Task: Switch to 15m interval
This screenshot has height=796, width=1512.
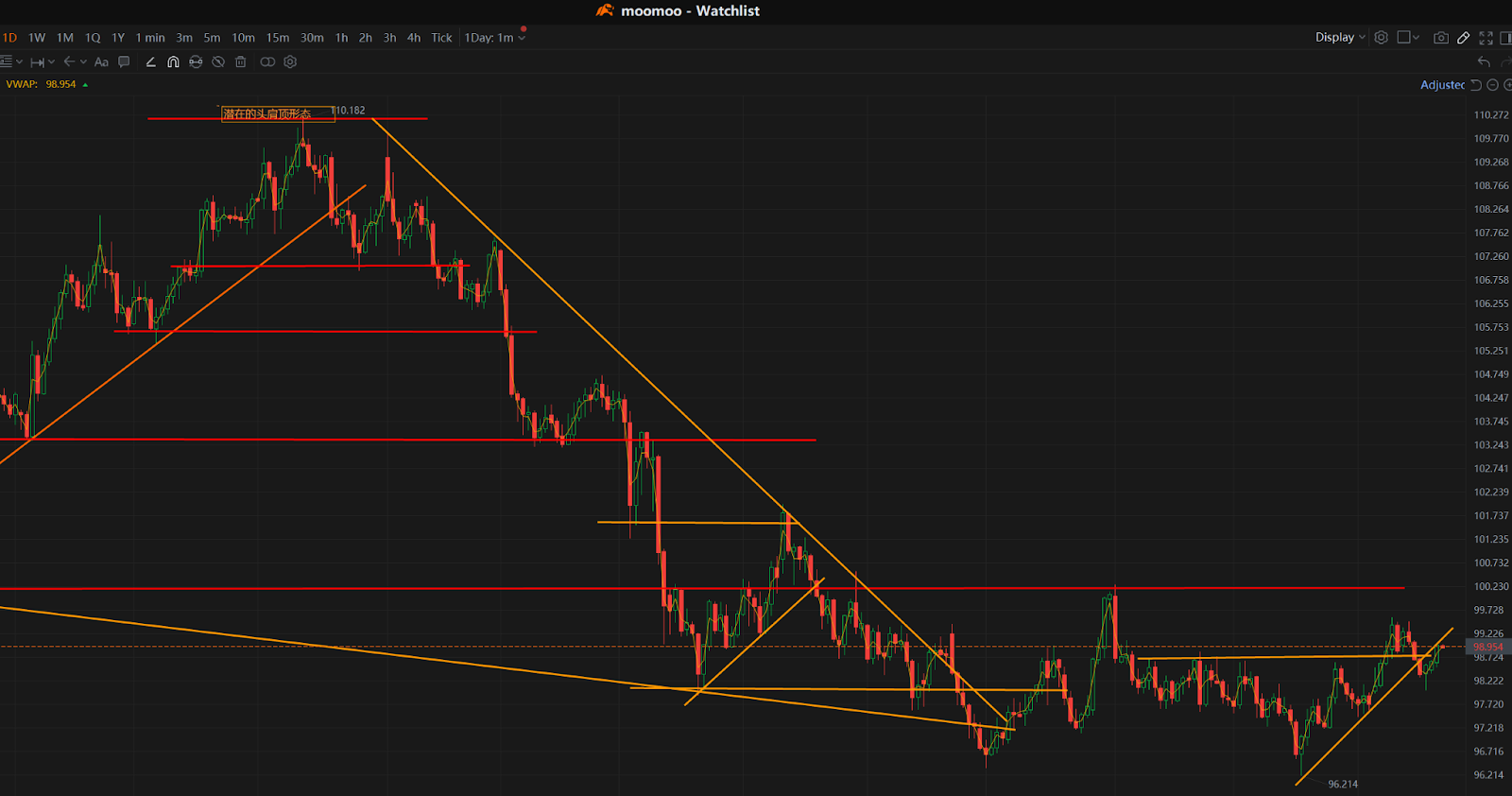Action: [278, 38]
